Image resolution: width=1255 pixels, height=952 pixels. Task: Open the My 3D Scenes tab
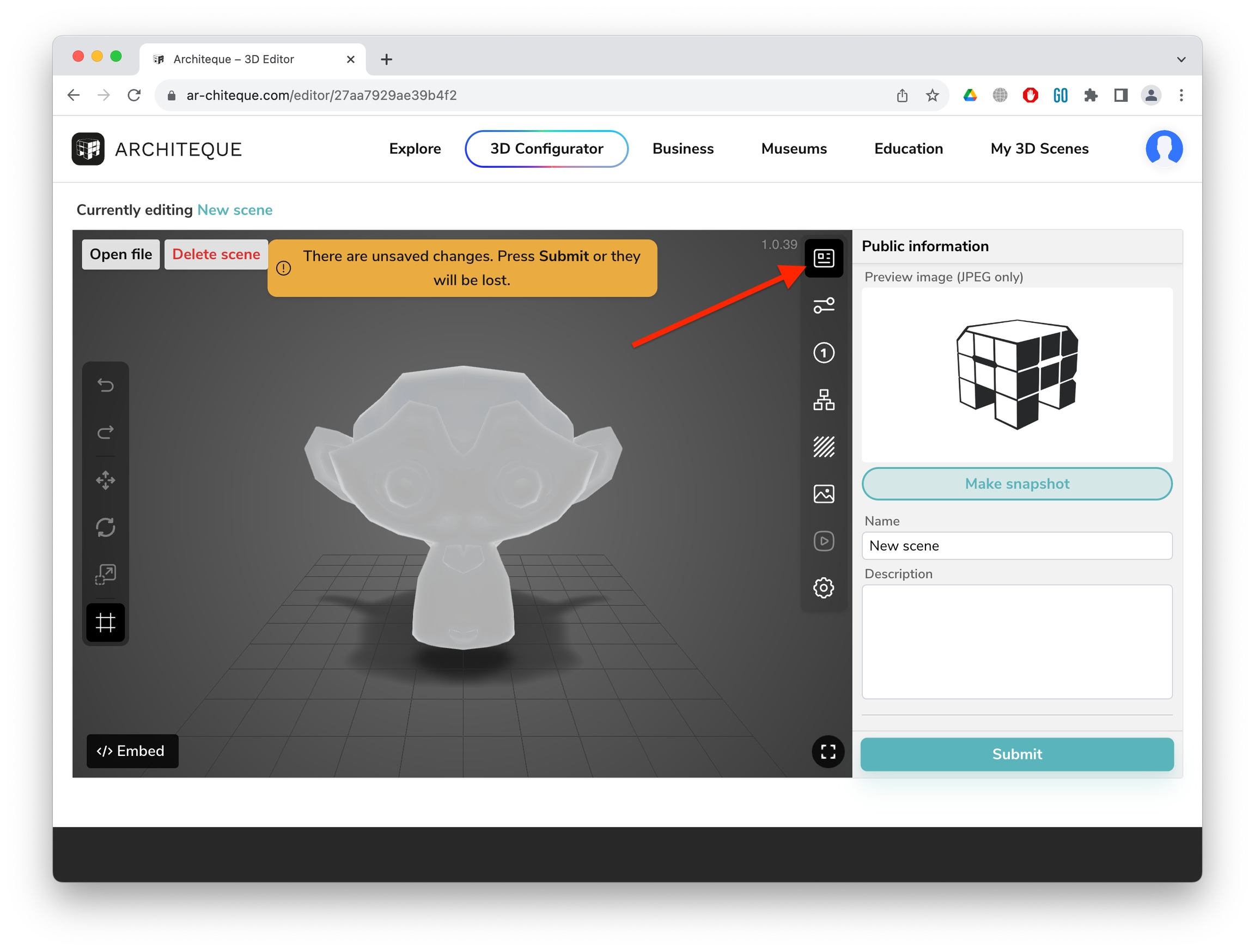coord(1039,149)
